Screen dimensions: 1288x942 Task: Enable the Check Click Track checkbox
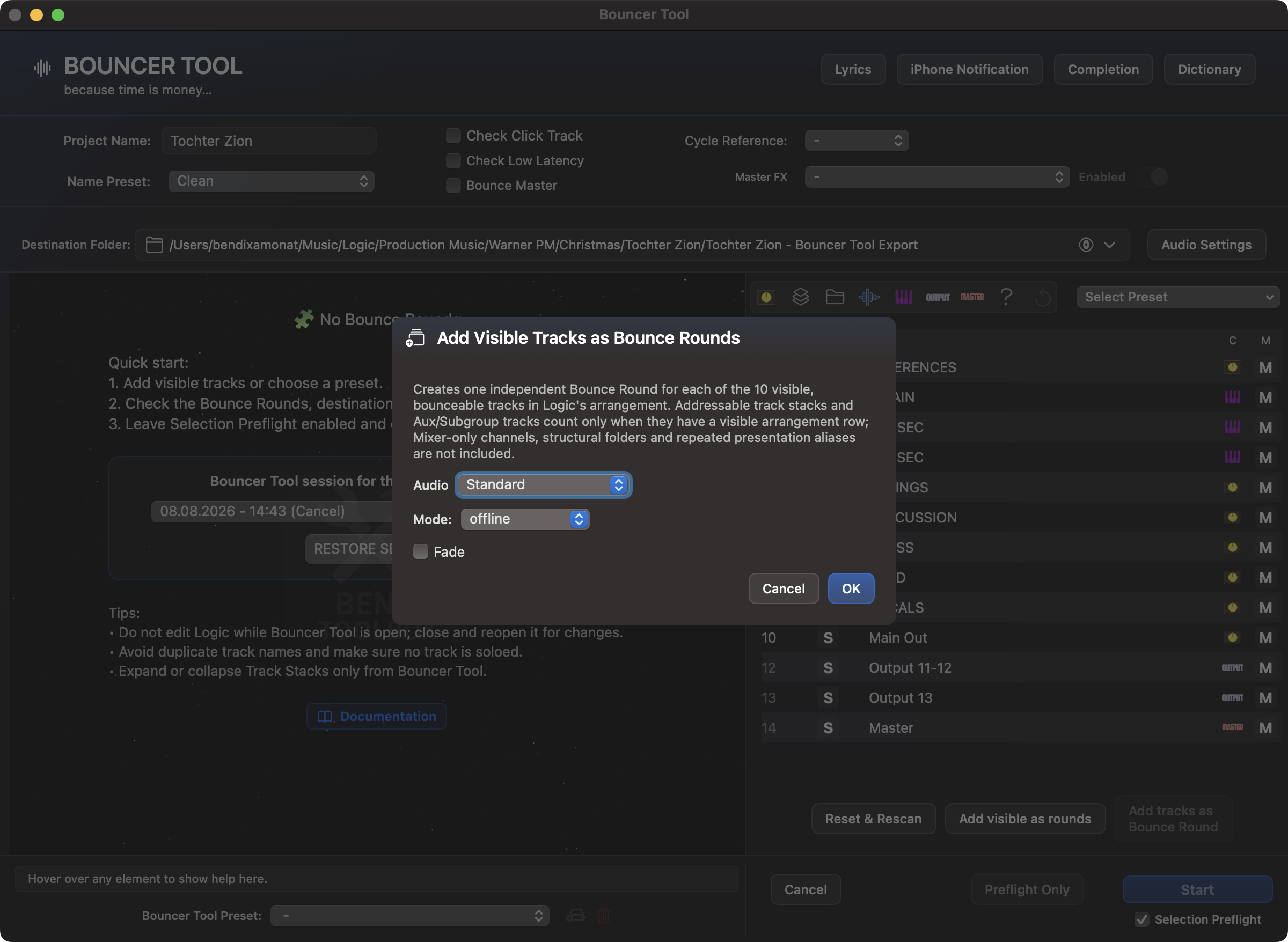coord(453,136)
